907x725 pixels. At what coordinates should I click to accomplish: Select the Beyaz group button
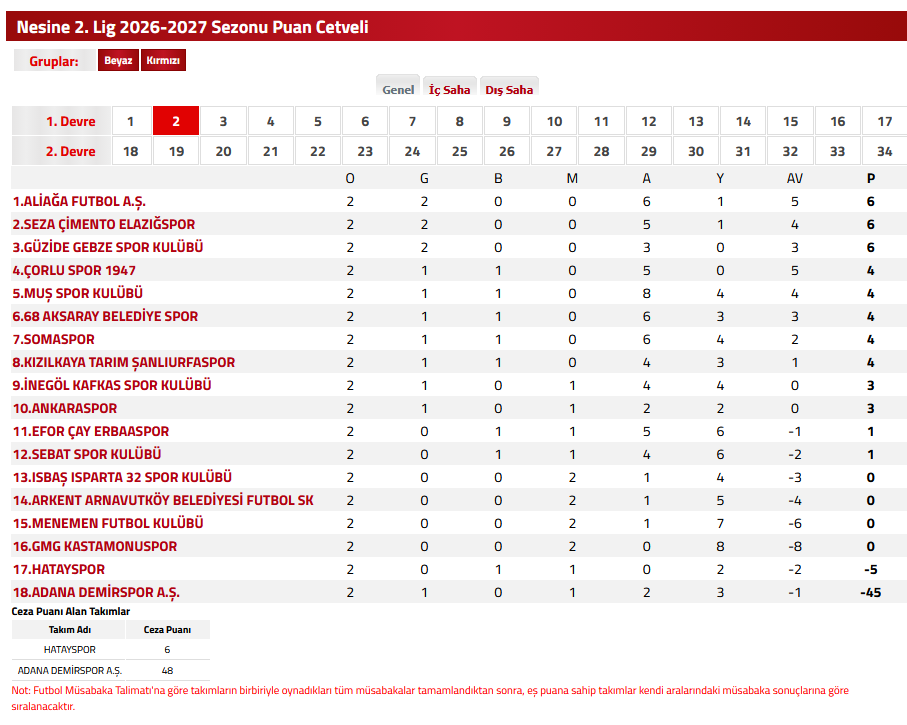pyautogui.click(x=118, y=60)
